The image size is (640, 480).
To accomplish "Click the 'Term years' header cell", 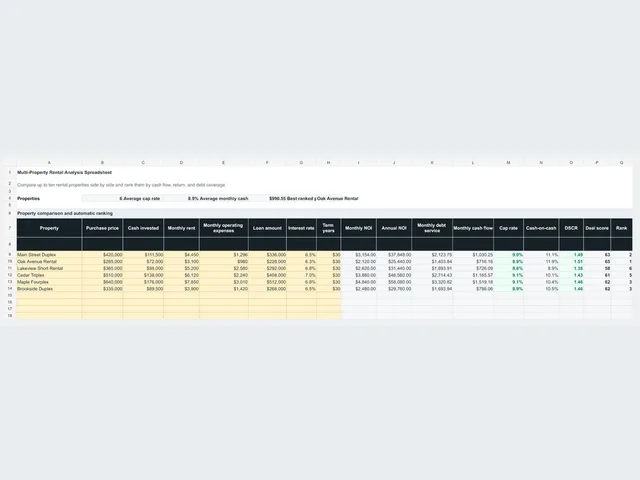I will pyautogui.click(x=329, y=228).
